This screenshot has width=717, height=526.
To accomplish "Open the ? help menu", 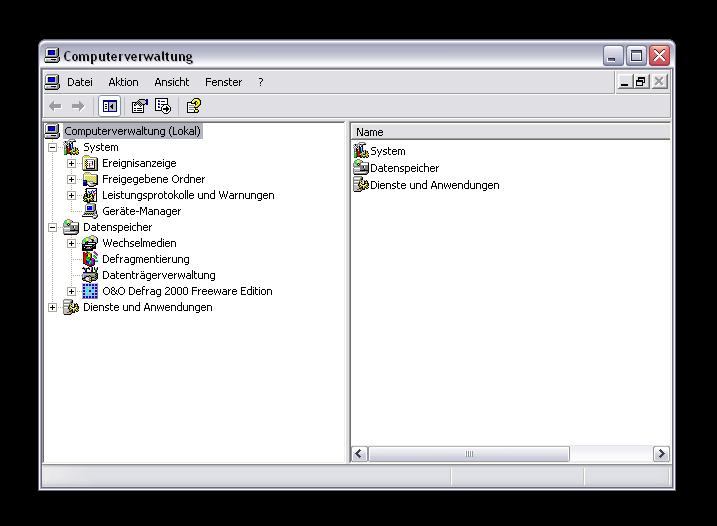I will coord(261,82).
